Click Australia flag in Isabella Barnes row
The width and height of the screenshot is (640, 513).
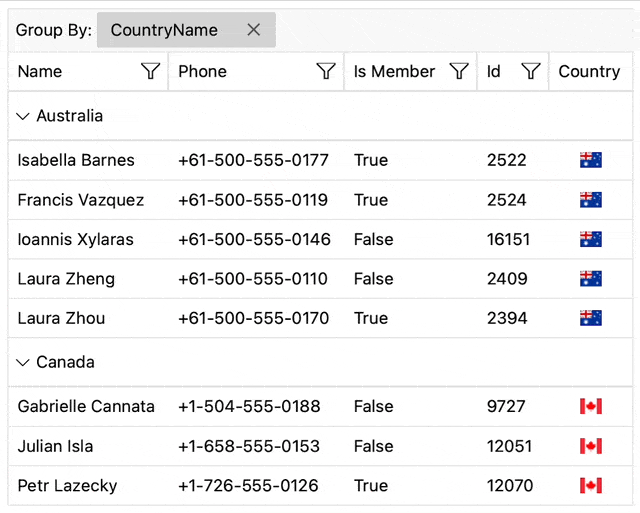(590, 160)
